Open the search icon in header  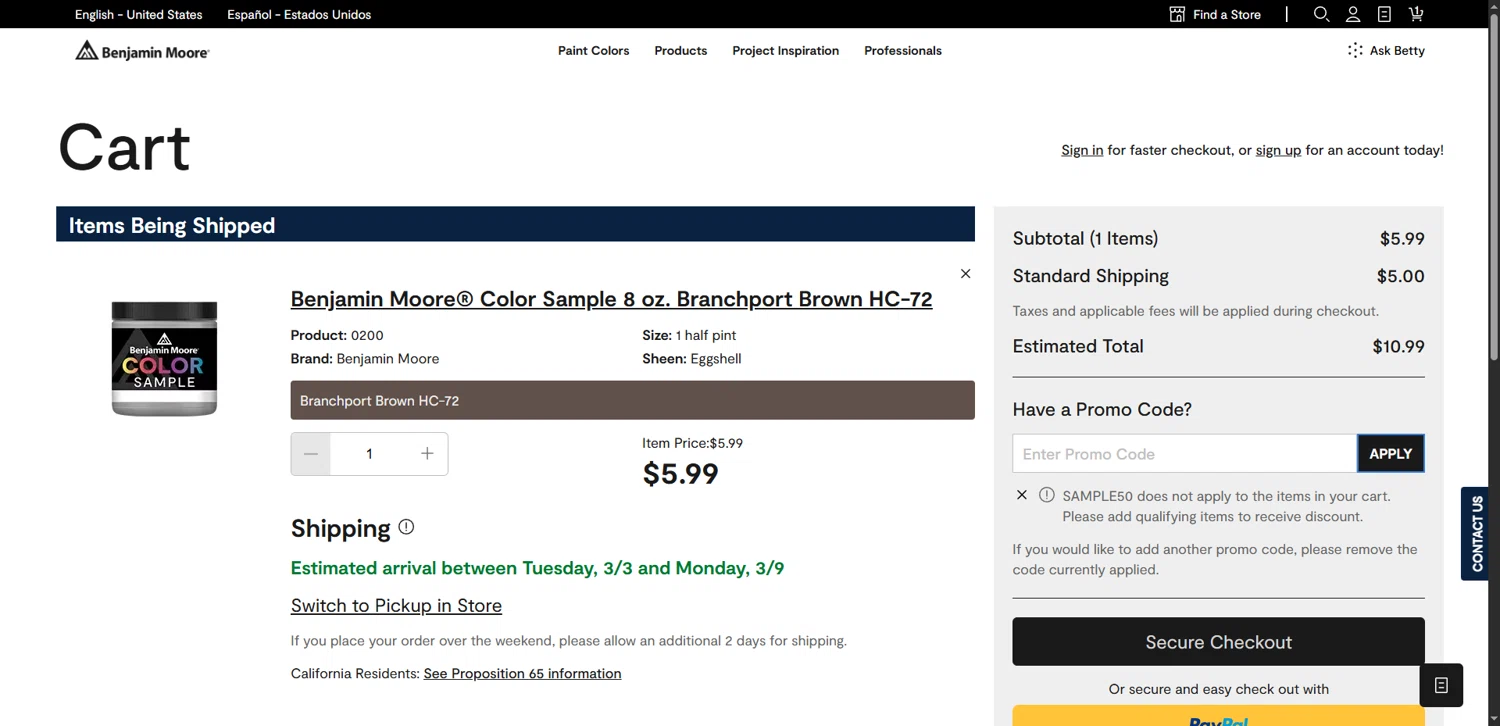1321,14
